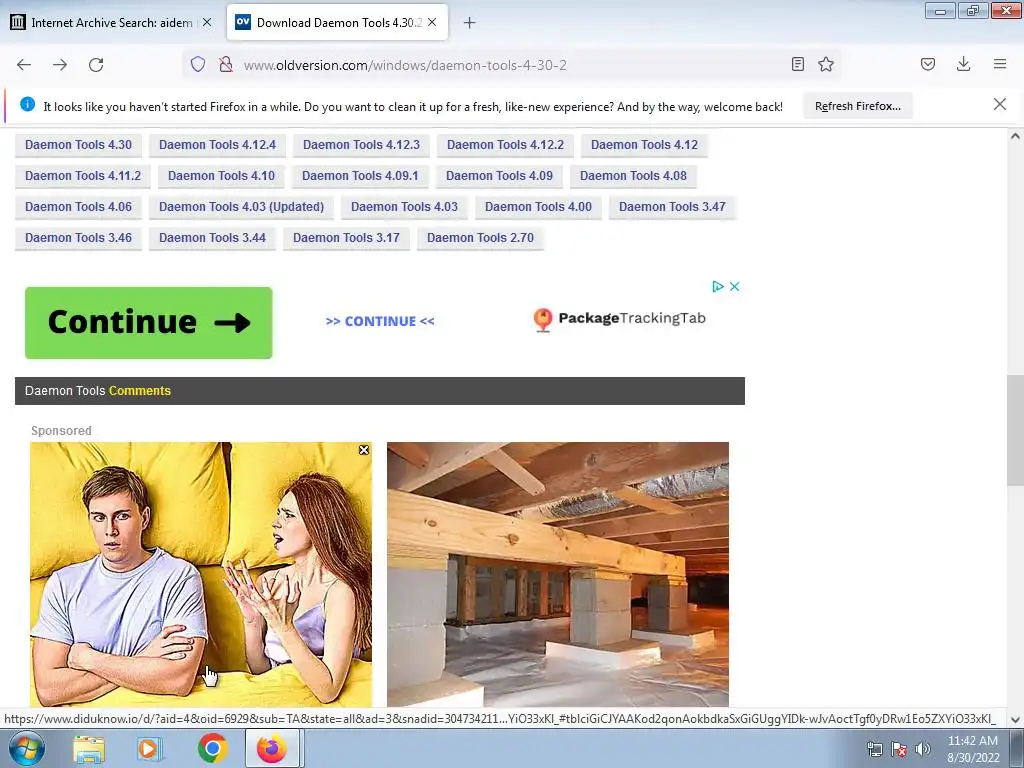Viewport: 1024px width, 768px height.
Task: Select the Download Daemon Tools tab
Action: pyautogui.click(x=338, y=23)
